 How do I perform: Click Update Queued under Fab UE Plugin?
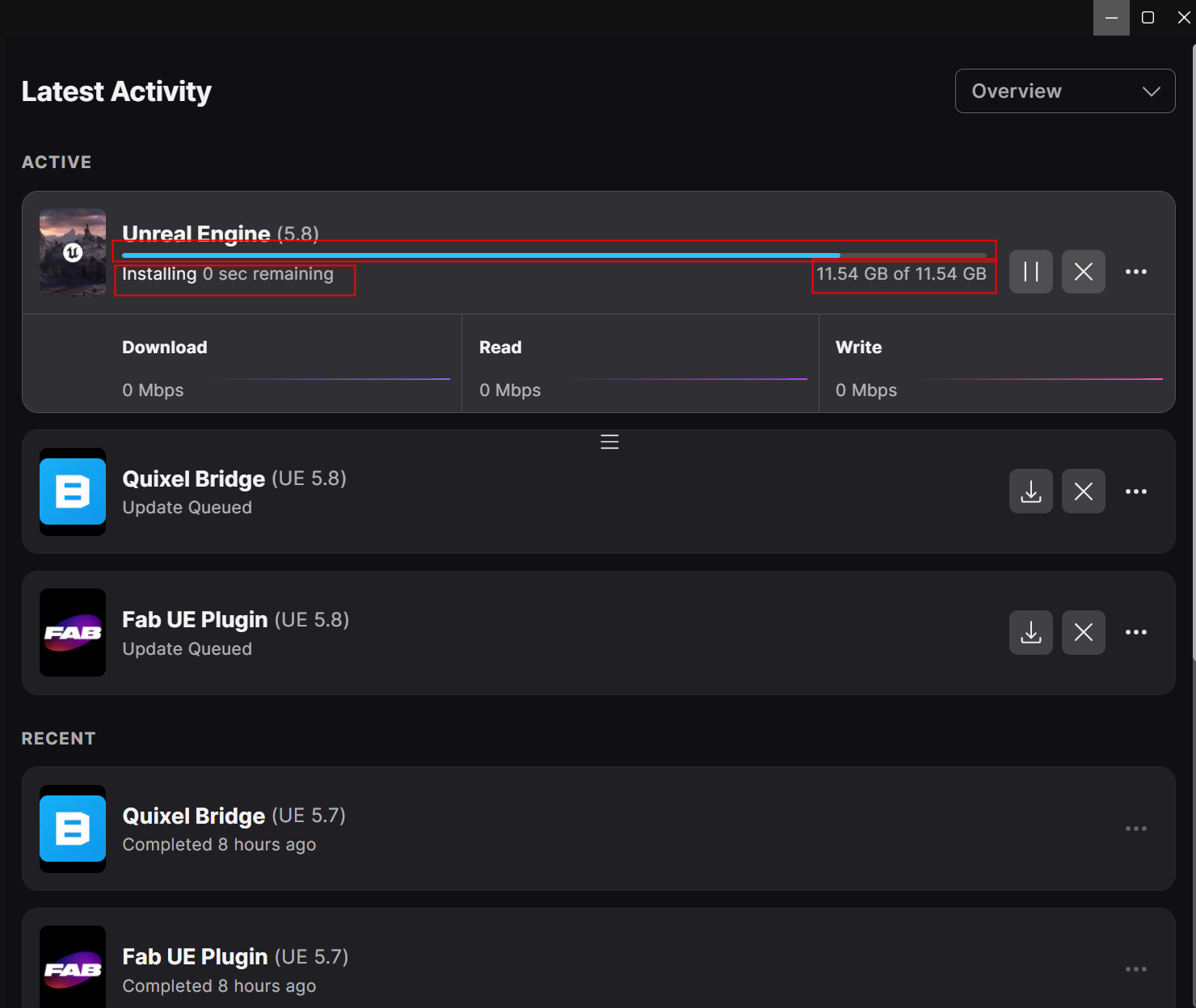187,649
